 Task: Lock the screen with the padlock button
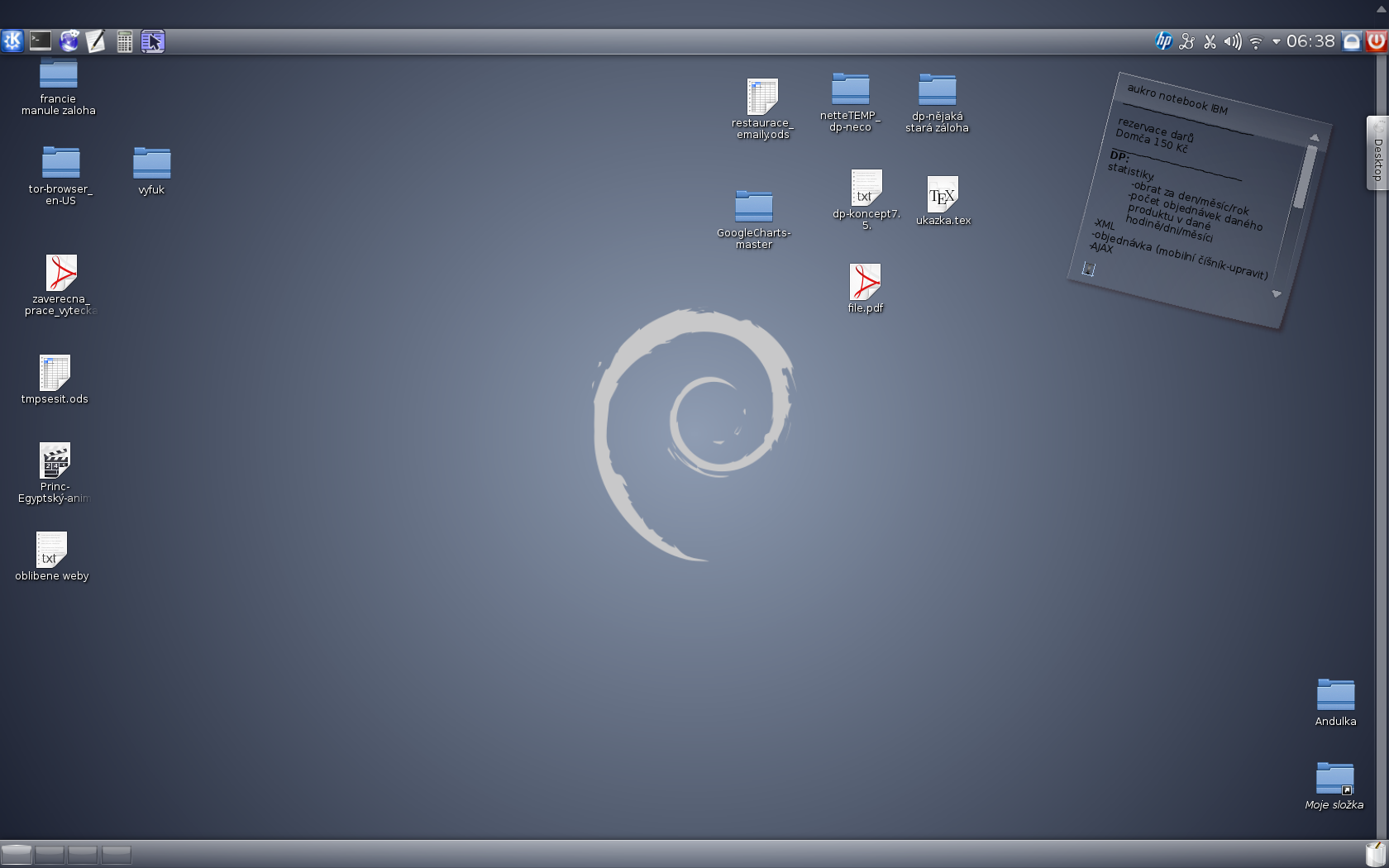click(1352, 41)
